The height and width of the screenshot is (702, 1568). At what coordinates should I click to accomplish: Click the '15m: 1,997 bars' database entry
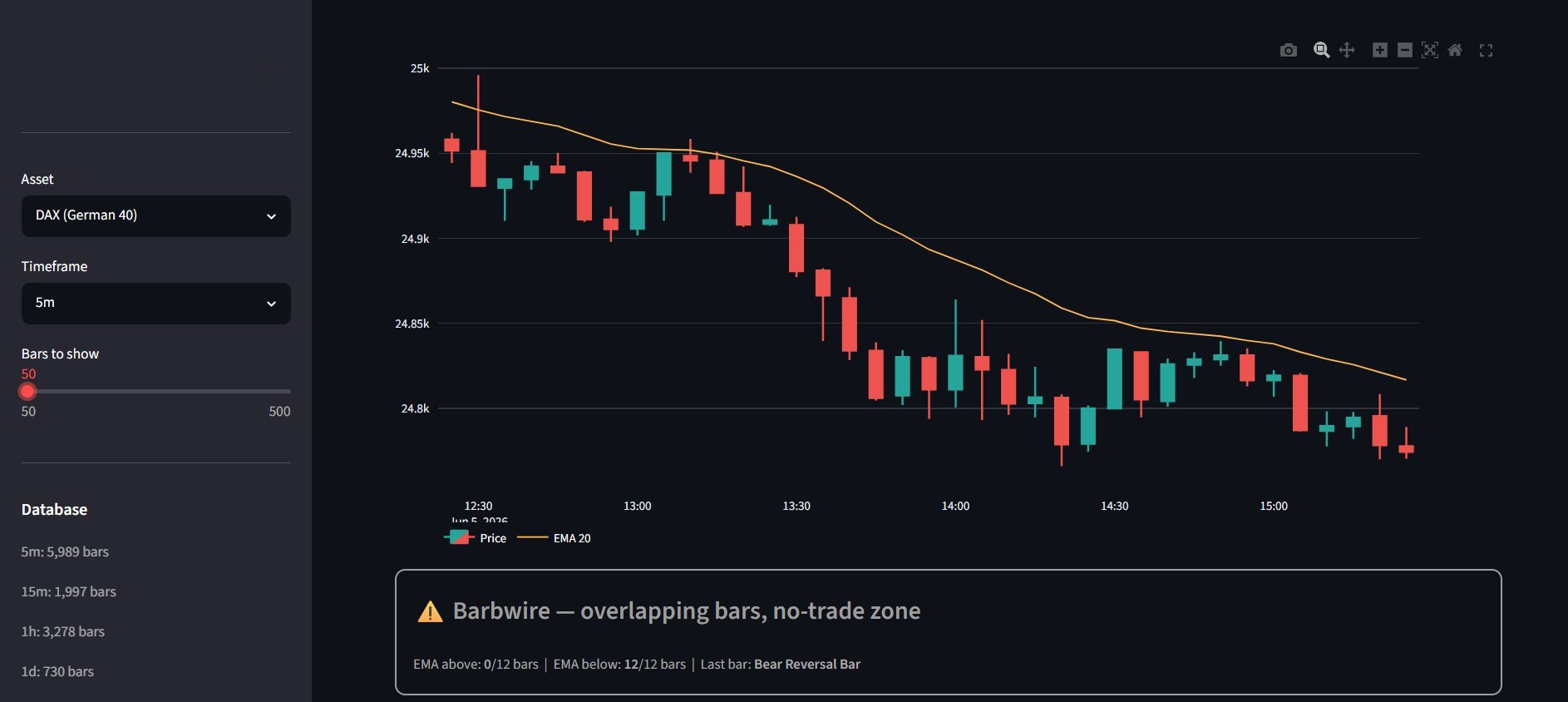tap(68, 591)
